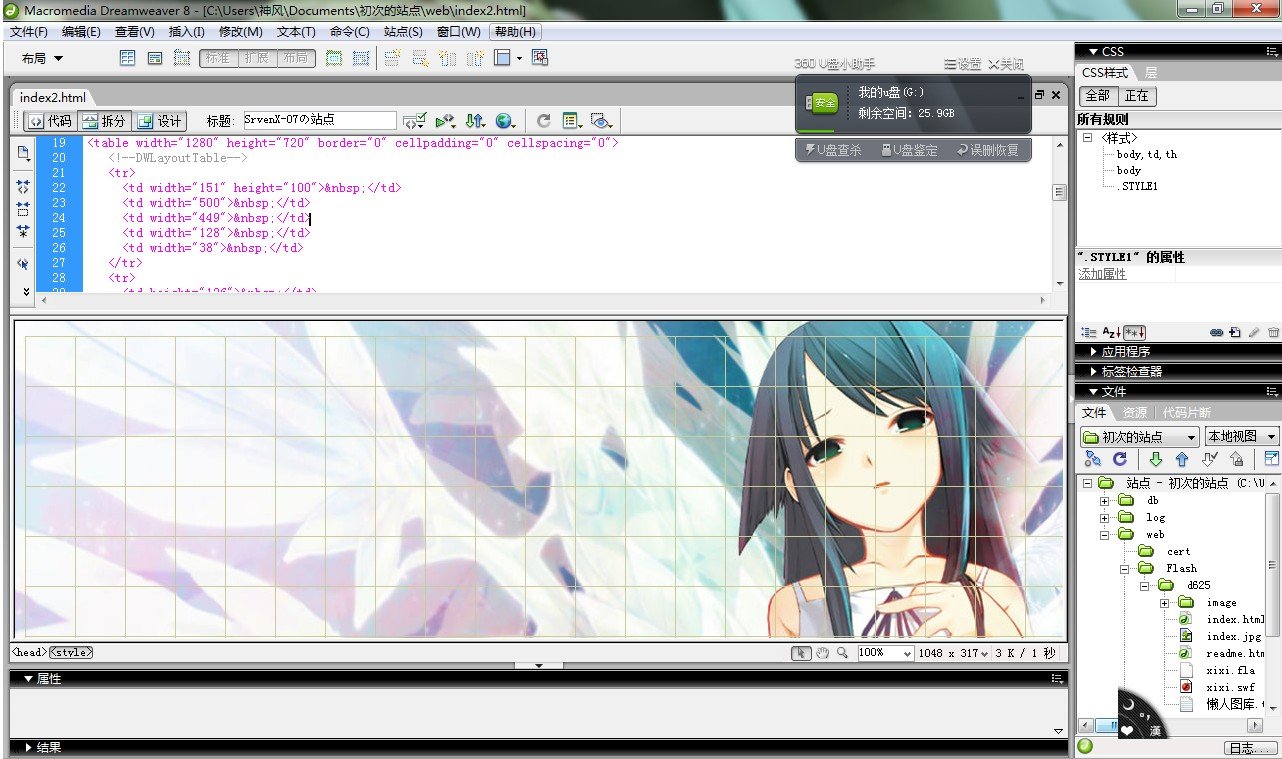
Task: Switch to the 资源 tab in Files panel
Action: [x=1136, y=411]
